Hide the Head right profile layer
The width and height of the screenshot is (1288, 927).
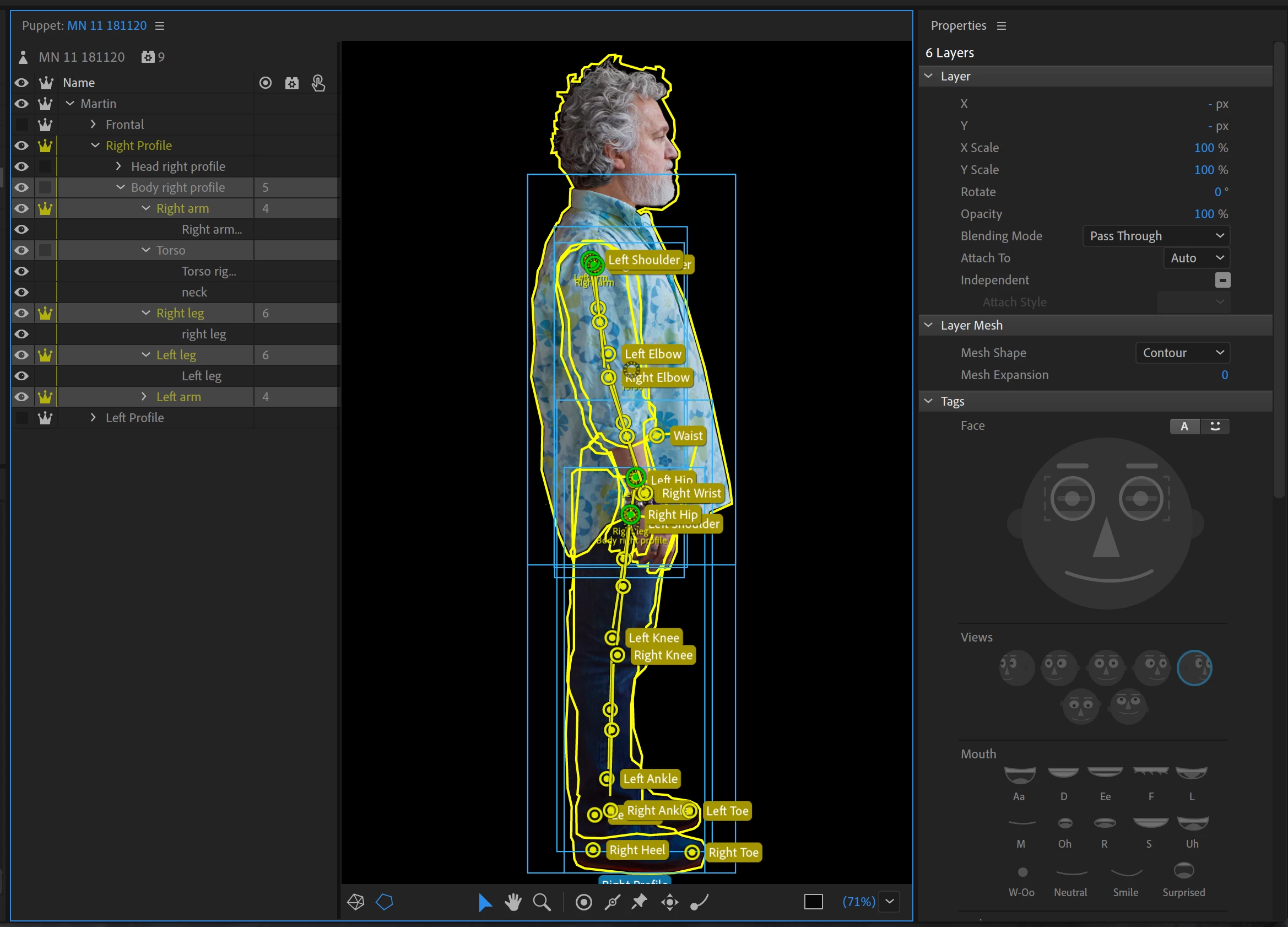[21, 166]
